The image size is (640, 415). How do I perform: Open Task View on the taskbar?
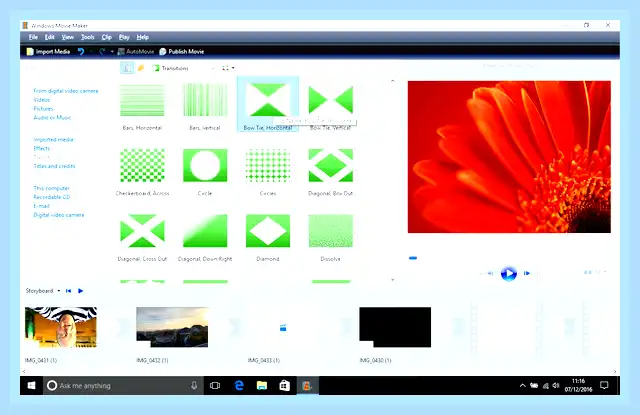pyautogui.click(x=215, y=386)
